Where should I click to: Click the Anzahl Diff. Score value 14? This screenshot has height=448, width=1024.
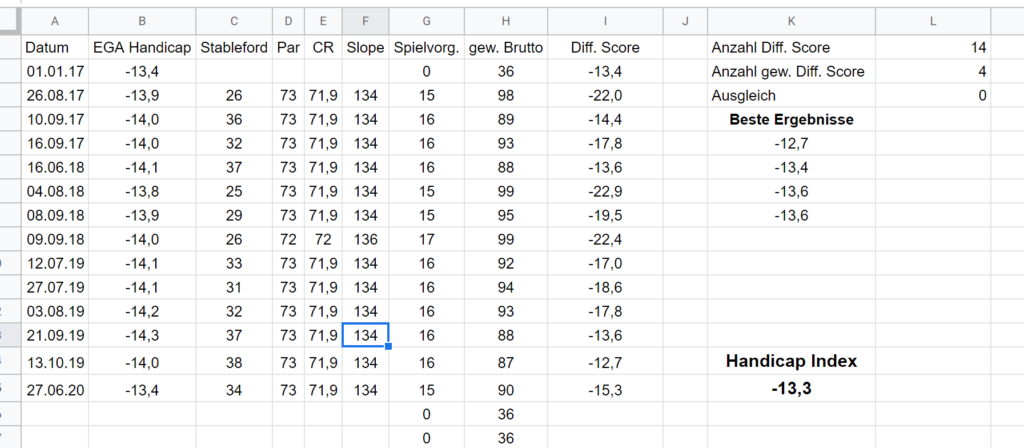[x=933, y=48]
